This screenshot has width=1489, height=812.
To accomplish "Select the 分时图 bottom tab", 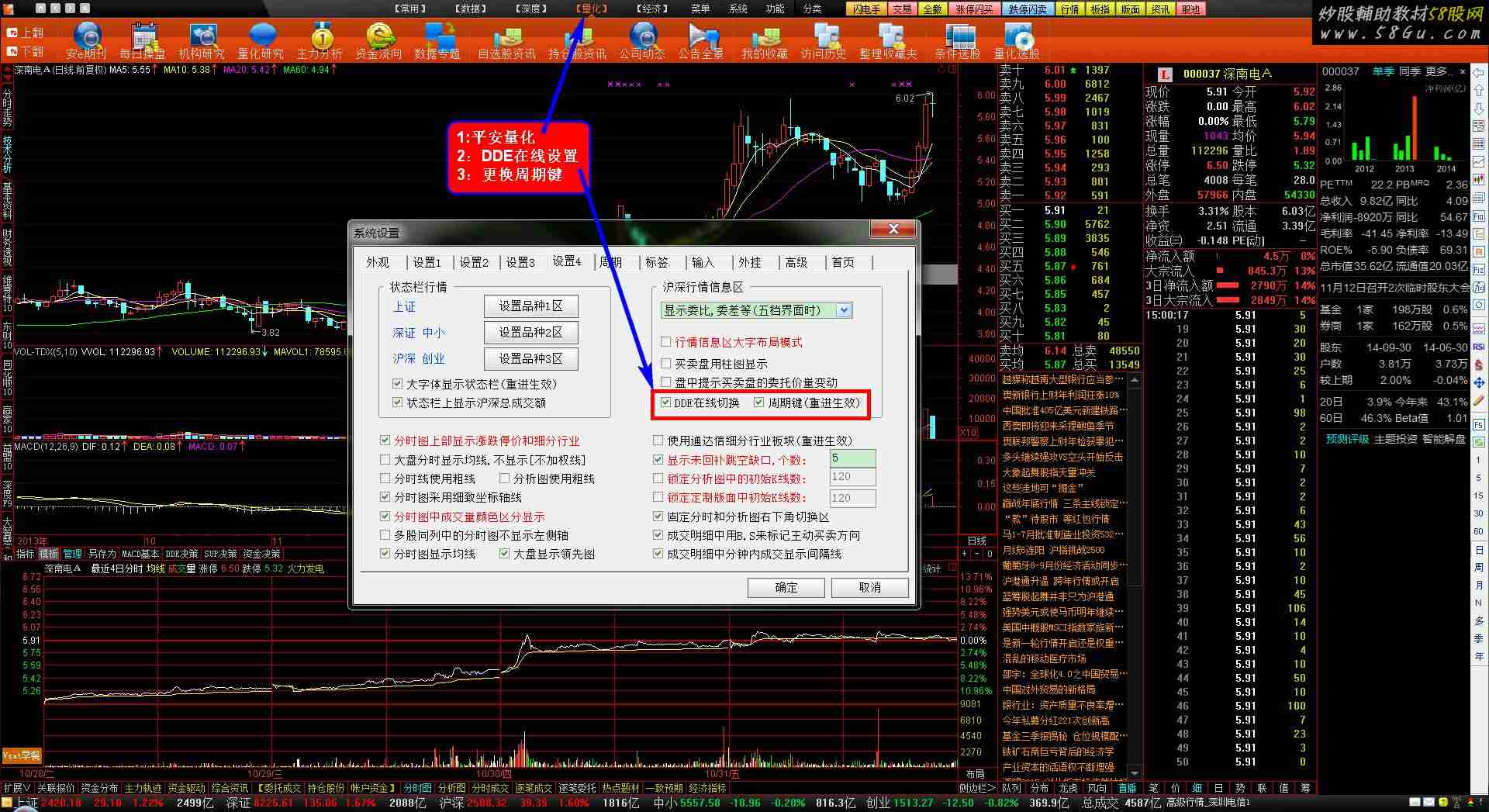I will click(418, 788).
